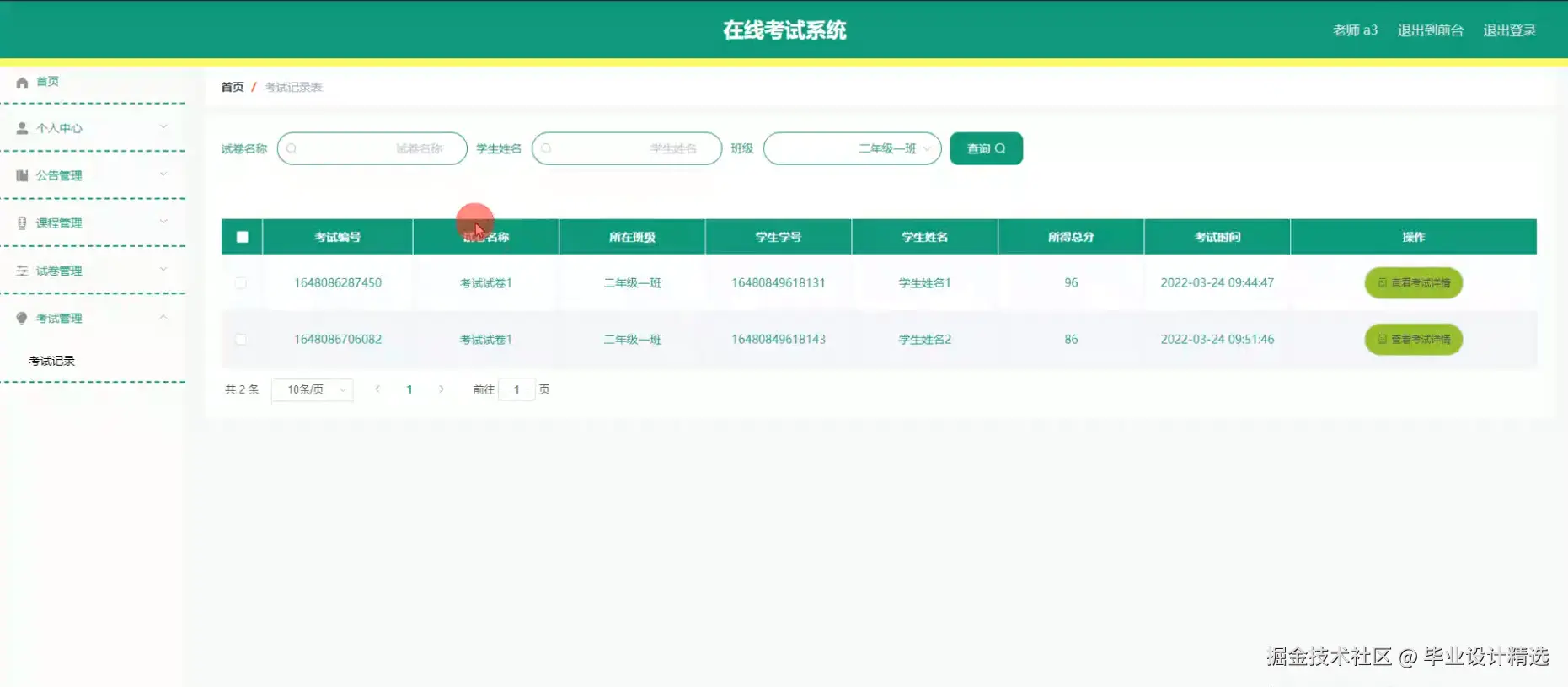Click the 共 2 条 total count text
This screenshot has height=687, width=1568.
[242, 389]
